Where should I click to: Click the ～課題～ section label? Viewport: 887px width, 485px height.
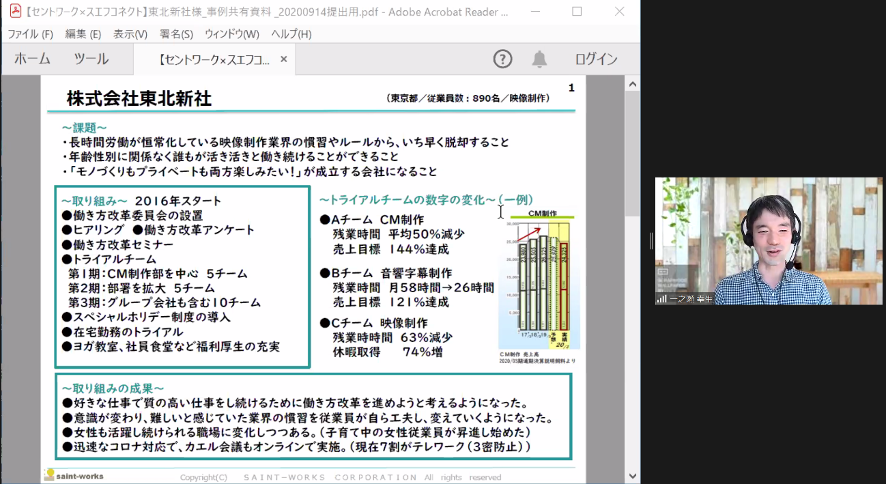coord(84,128)
